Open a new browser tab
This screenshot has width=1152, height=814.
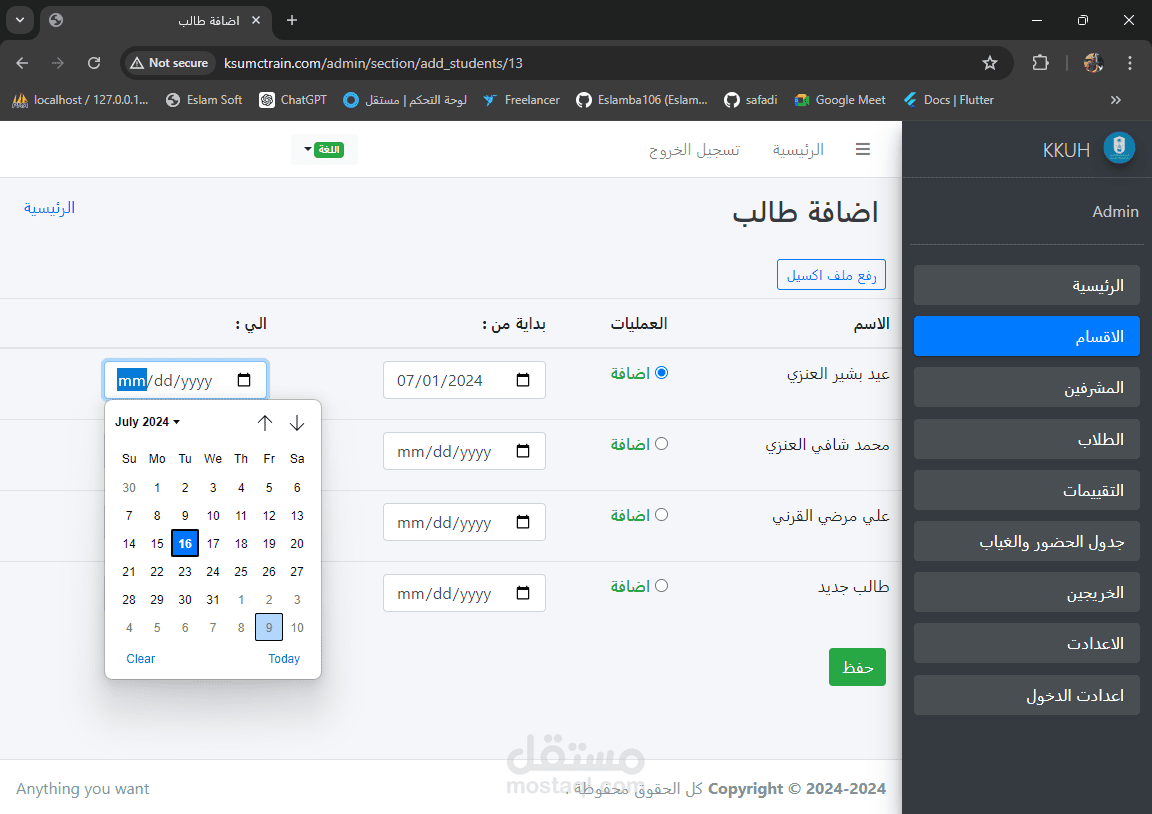coord(292,21)
